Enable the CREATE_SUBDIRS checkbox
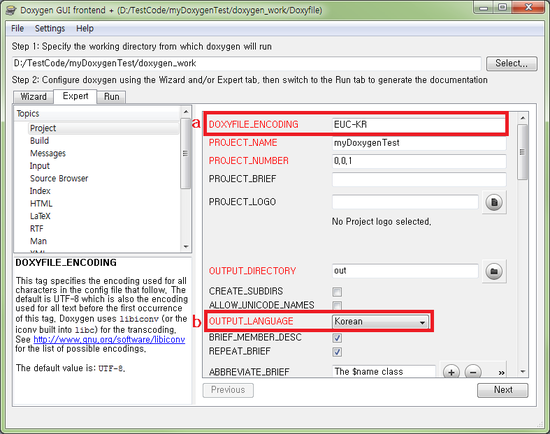 coord(337,292)
